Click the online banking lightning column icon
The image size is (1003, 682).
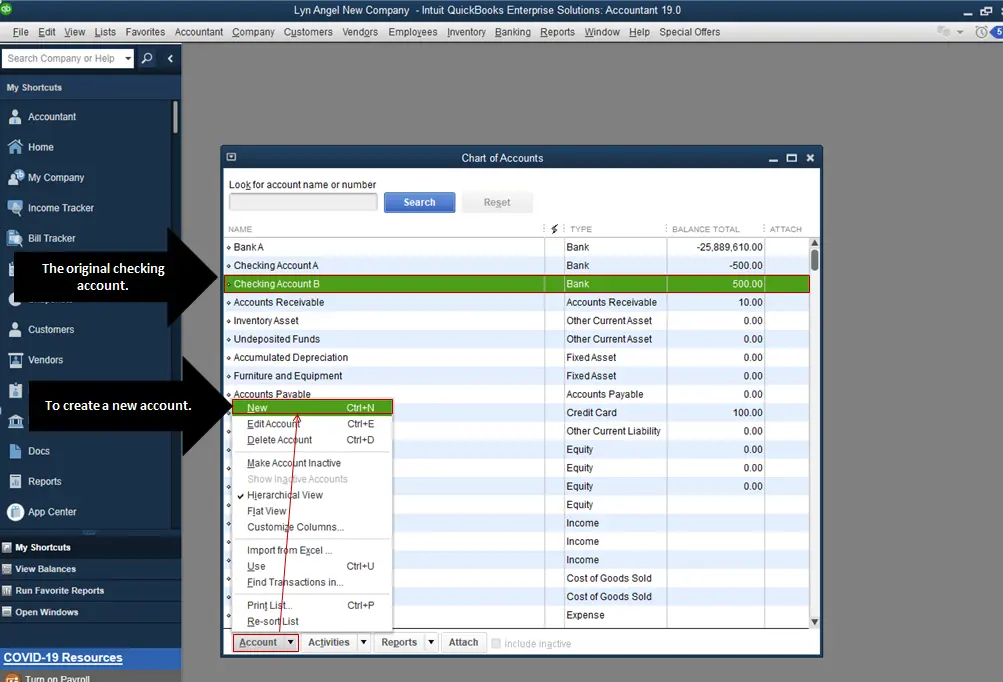[x=554, y=228]
